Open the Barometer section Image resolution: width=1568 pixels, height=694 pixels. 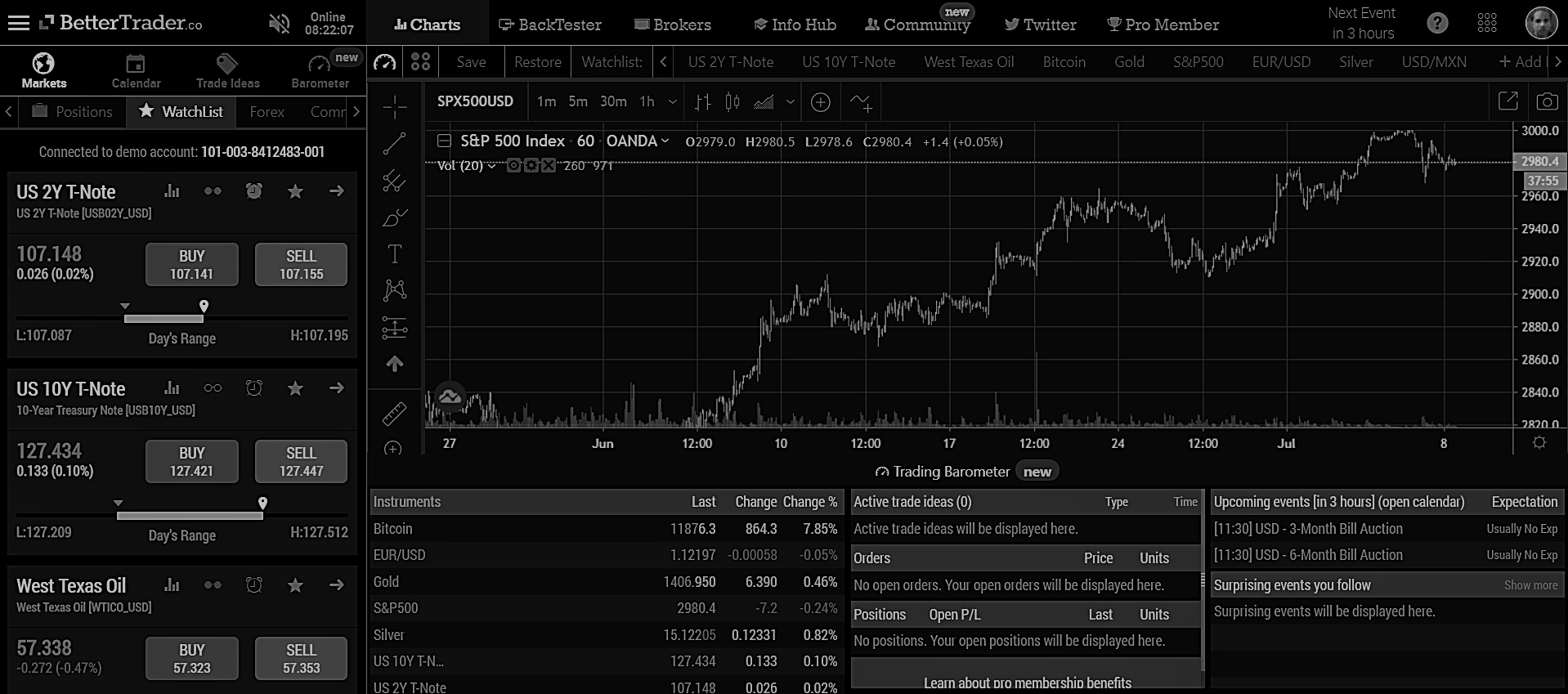coord(320,71)
